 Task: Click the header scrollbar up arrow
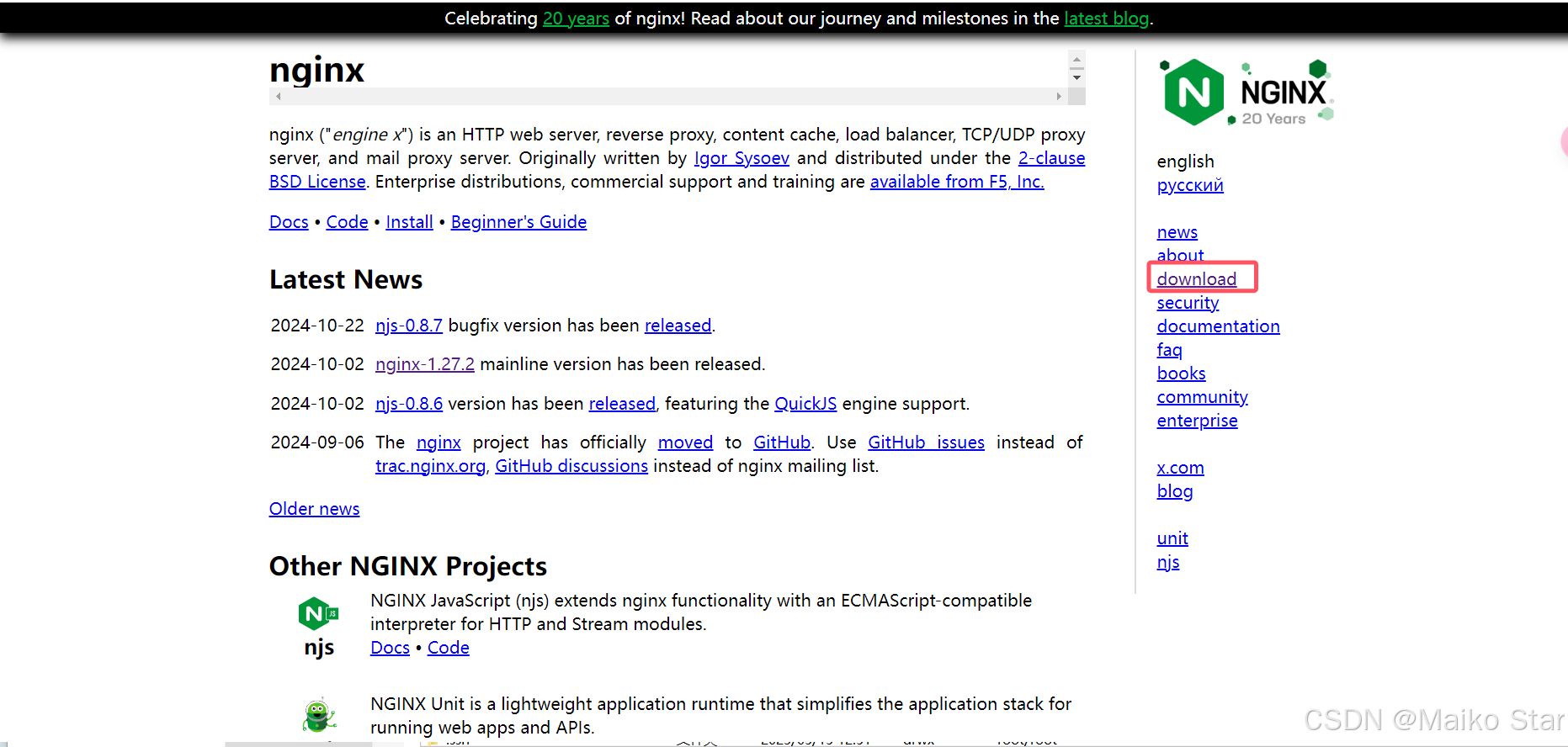[x=1076, y=61]
